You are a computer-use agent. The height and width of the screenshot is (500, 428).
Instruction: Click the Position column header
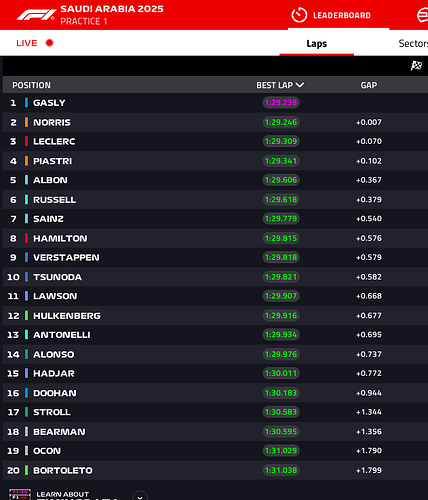pyautogui.click(x=32, y=85)
